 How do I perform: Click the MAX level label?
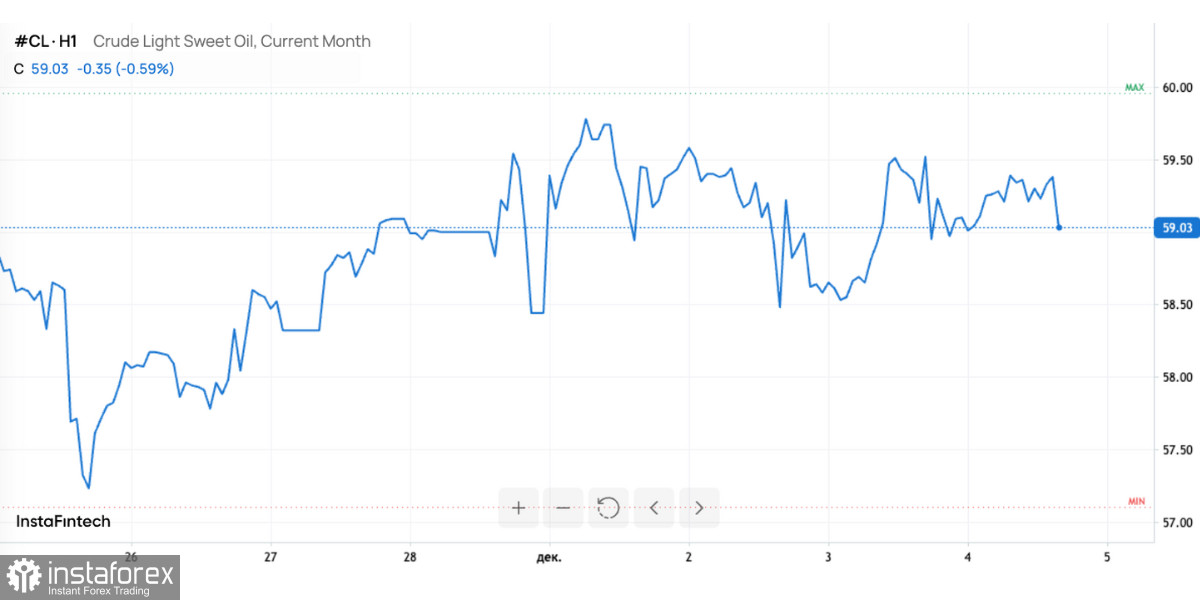(x=1134, y=88)
